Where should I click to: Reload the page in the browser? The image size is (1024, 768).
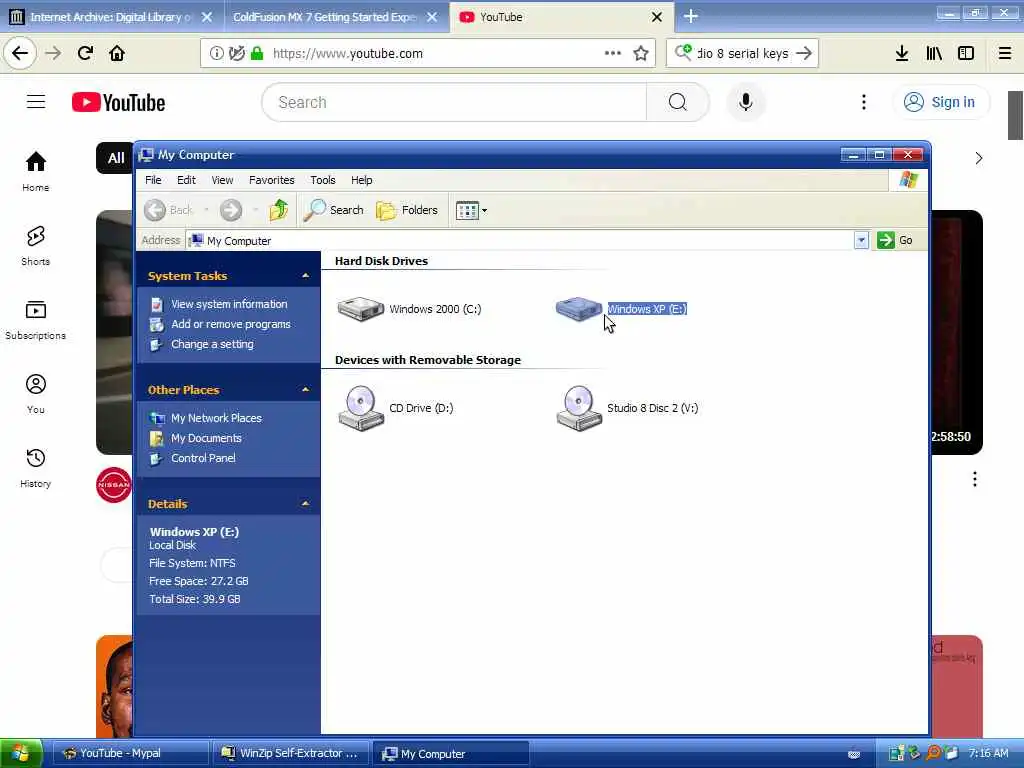pos(85,54)
